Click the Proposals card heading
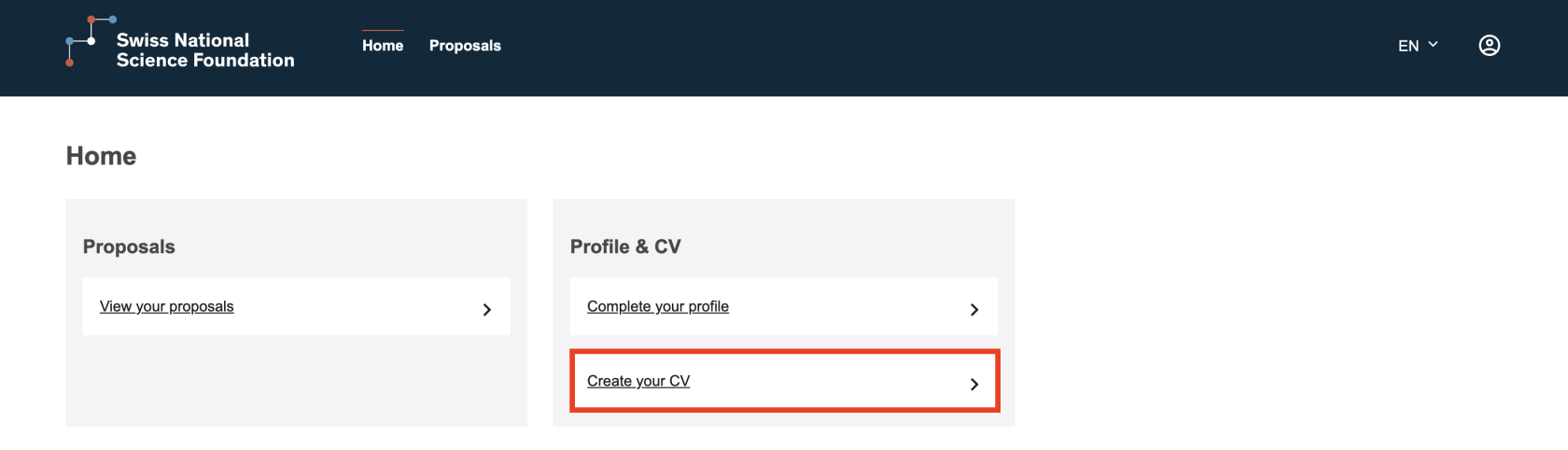Screen dimensions: 1568x450 click(129, 246)
